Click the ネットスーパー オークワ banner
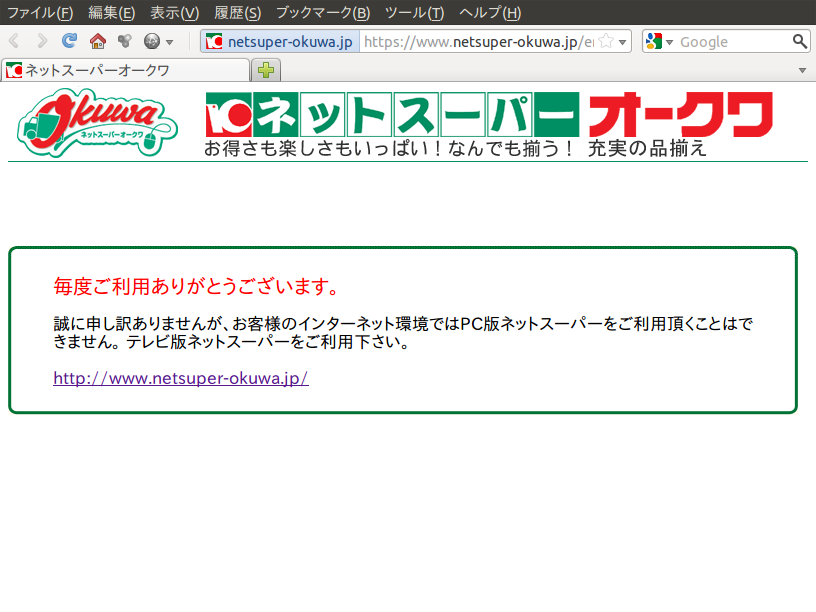Image resolution: width=816 pixels, height=612 pixels. [x=490, y=115]
